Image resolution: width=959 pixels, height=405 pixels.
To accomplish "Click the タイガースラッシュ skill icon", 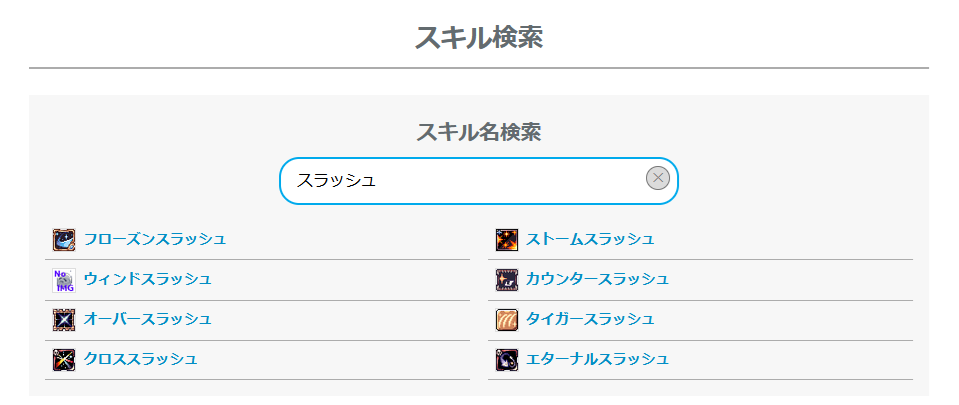I will pos(506,320).
